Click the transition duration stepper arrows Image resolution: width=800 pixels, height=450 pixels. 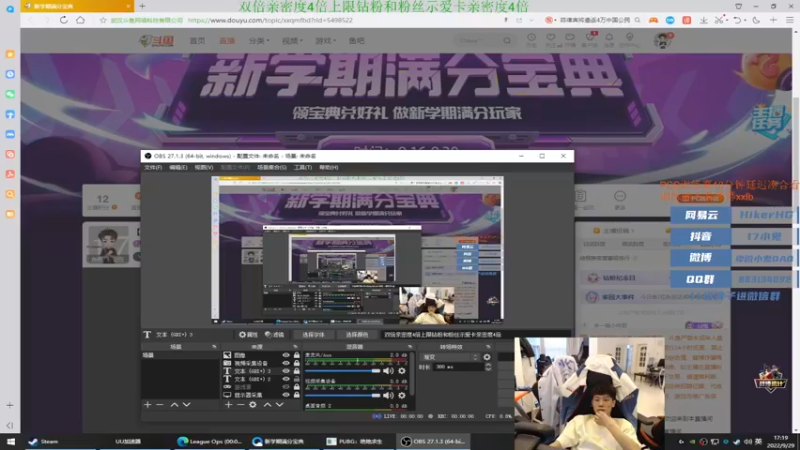[x=488, y=367]
